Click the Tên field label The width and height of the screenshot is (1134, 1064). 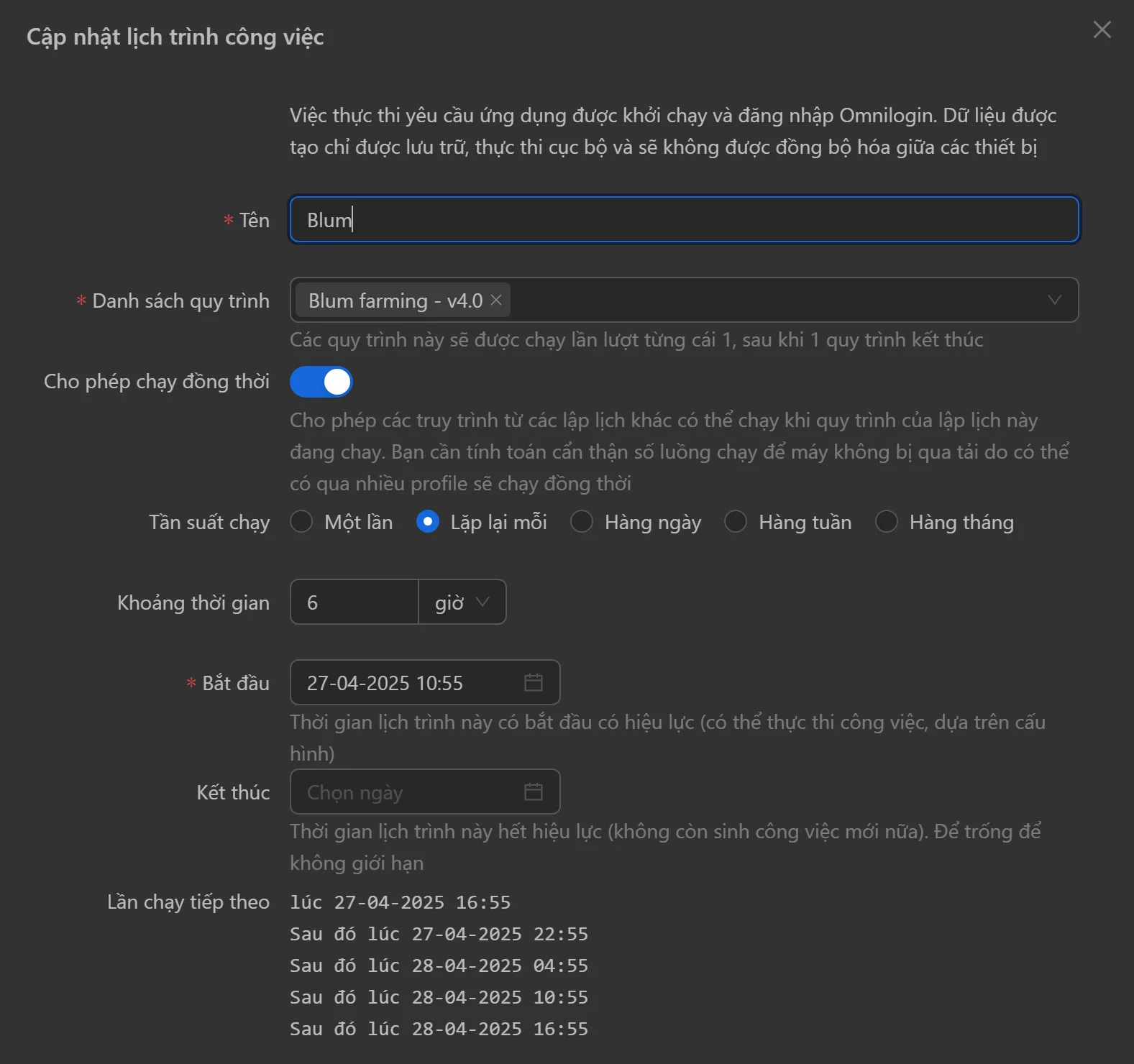pos(254,220)
